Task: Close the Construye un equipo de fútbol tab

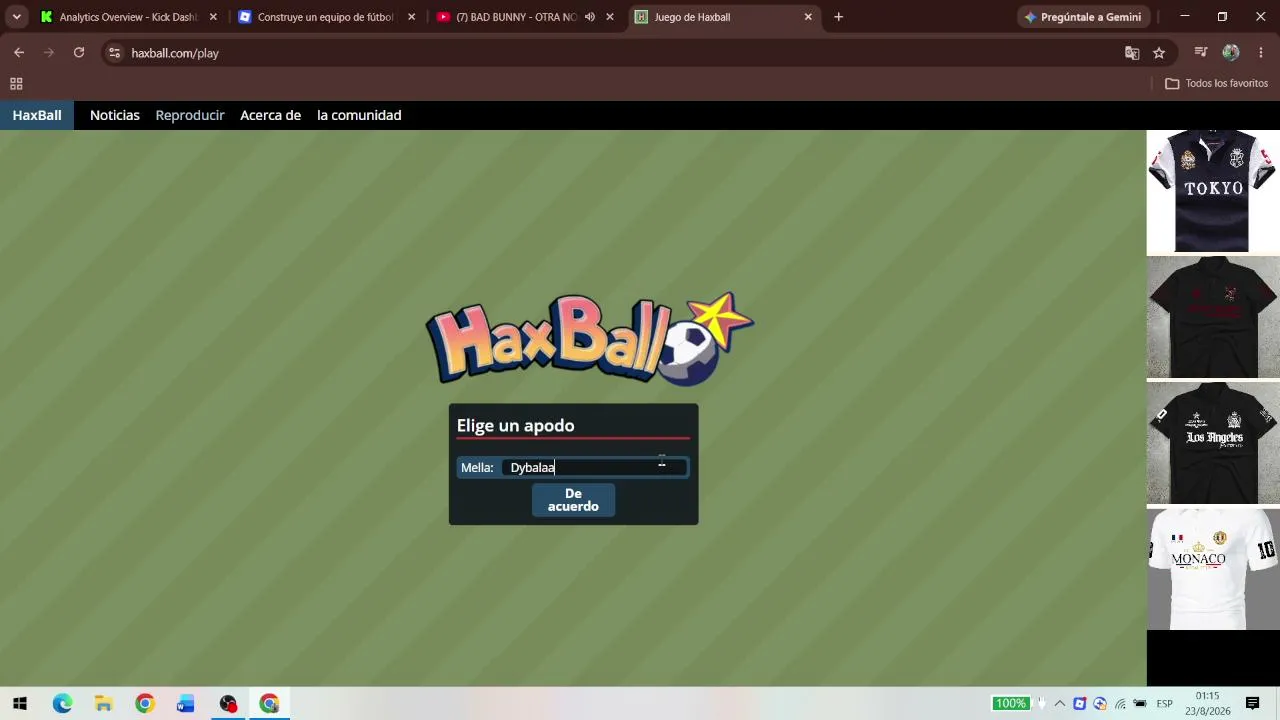Action: (x=411, y=17)
